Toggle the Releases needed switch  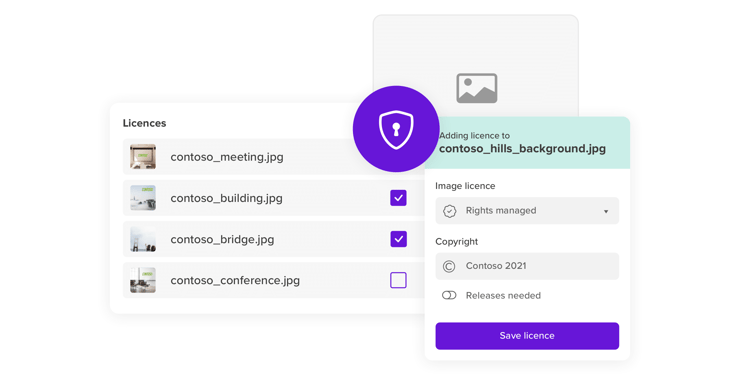[449, 295]
